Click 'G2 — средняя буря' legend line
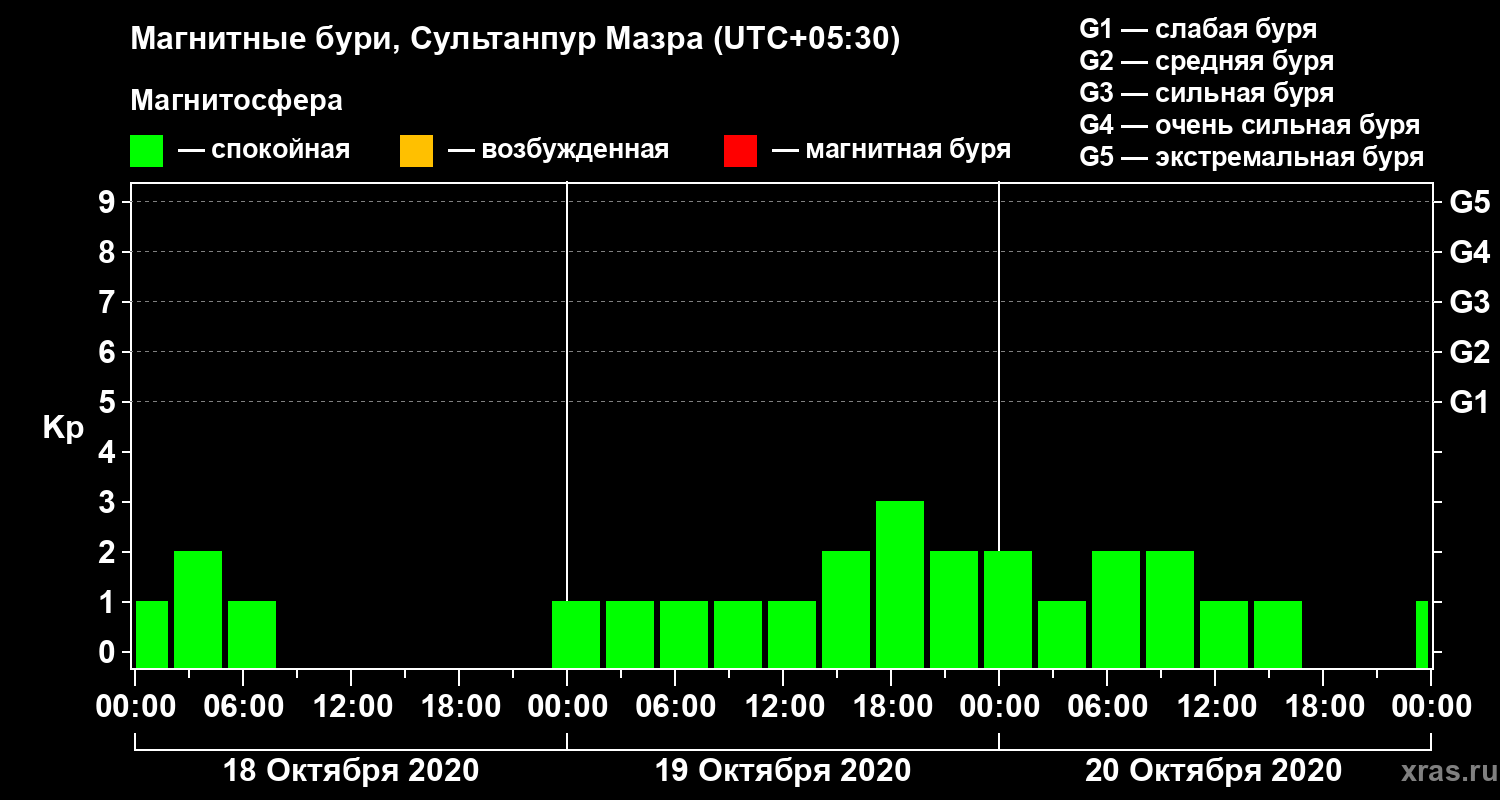The height and width of the screenshot is (800, 1500). point(1206,61)
